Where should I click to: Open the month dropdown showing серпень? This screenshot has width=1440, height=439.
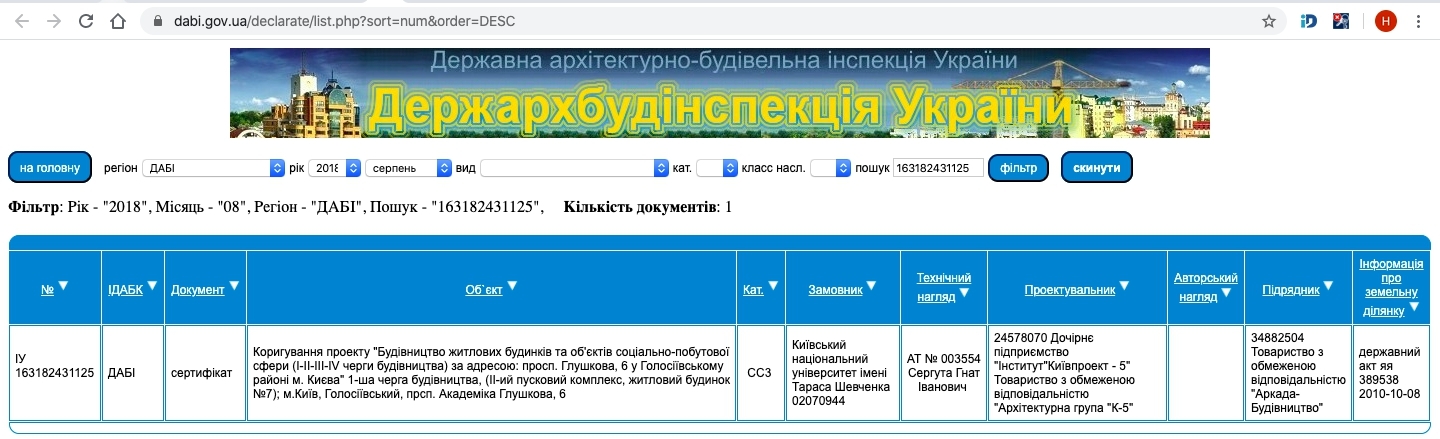pyautogui.click(x=408, y=168)
